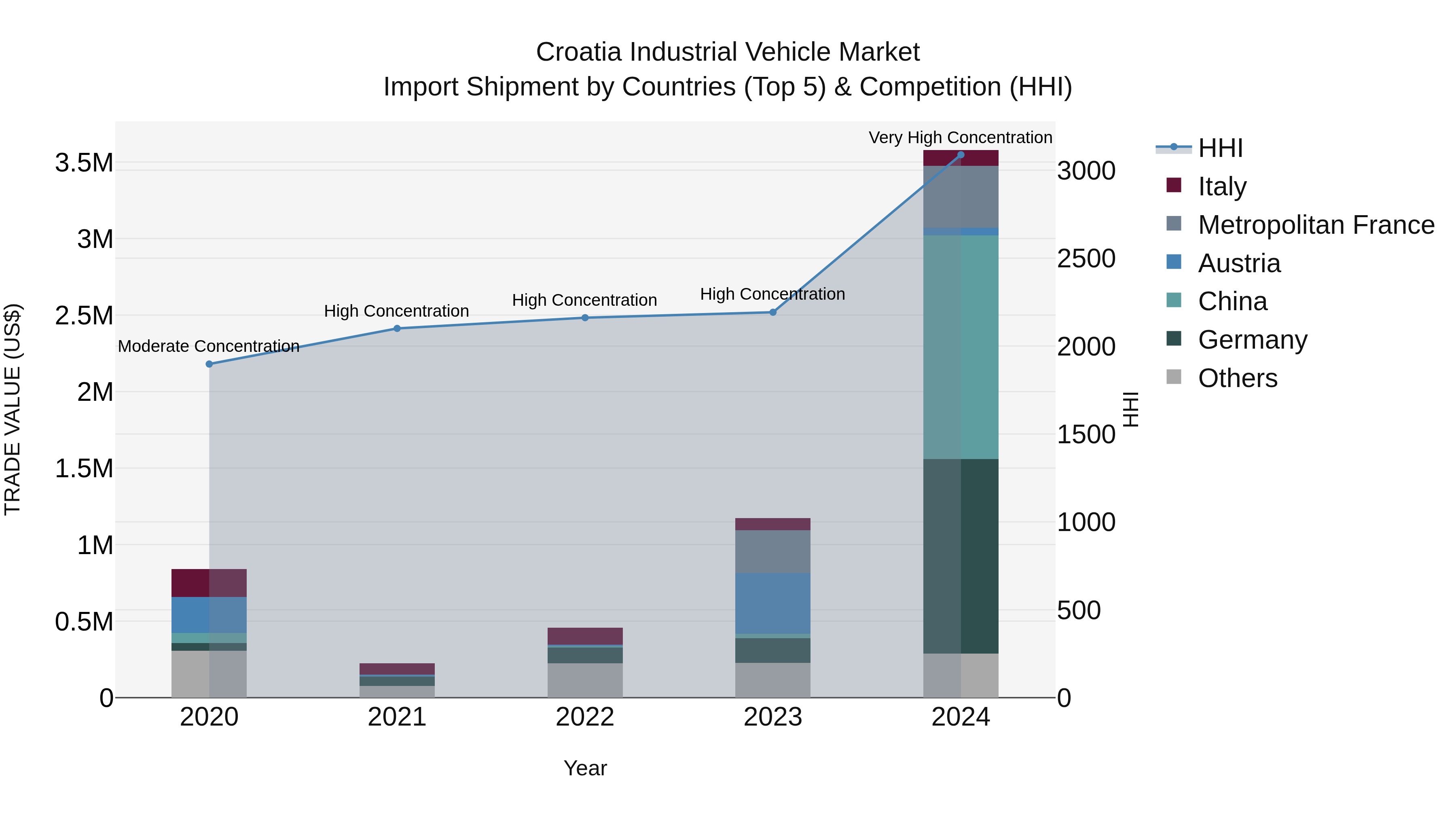
Task: Click the 2024 Germany bar segment
Action: click(x=961, y=556)
